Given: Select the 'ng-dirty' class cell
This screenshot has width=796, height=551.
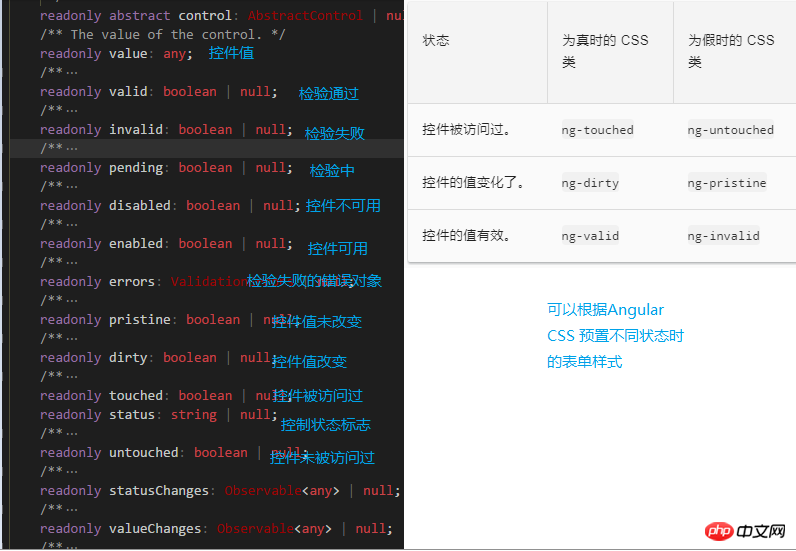Looking at the screenshot, I should 590,183.
